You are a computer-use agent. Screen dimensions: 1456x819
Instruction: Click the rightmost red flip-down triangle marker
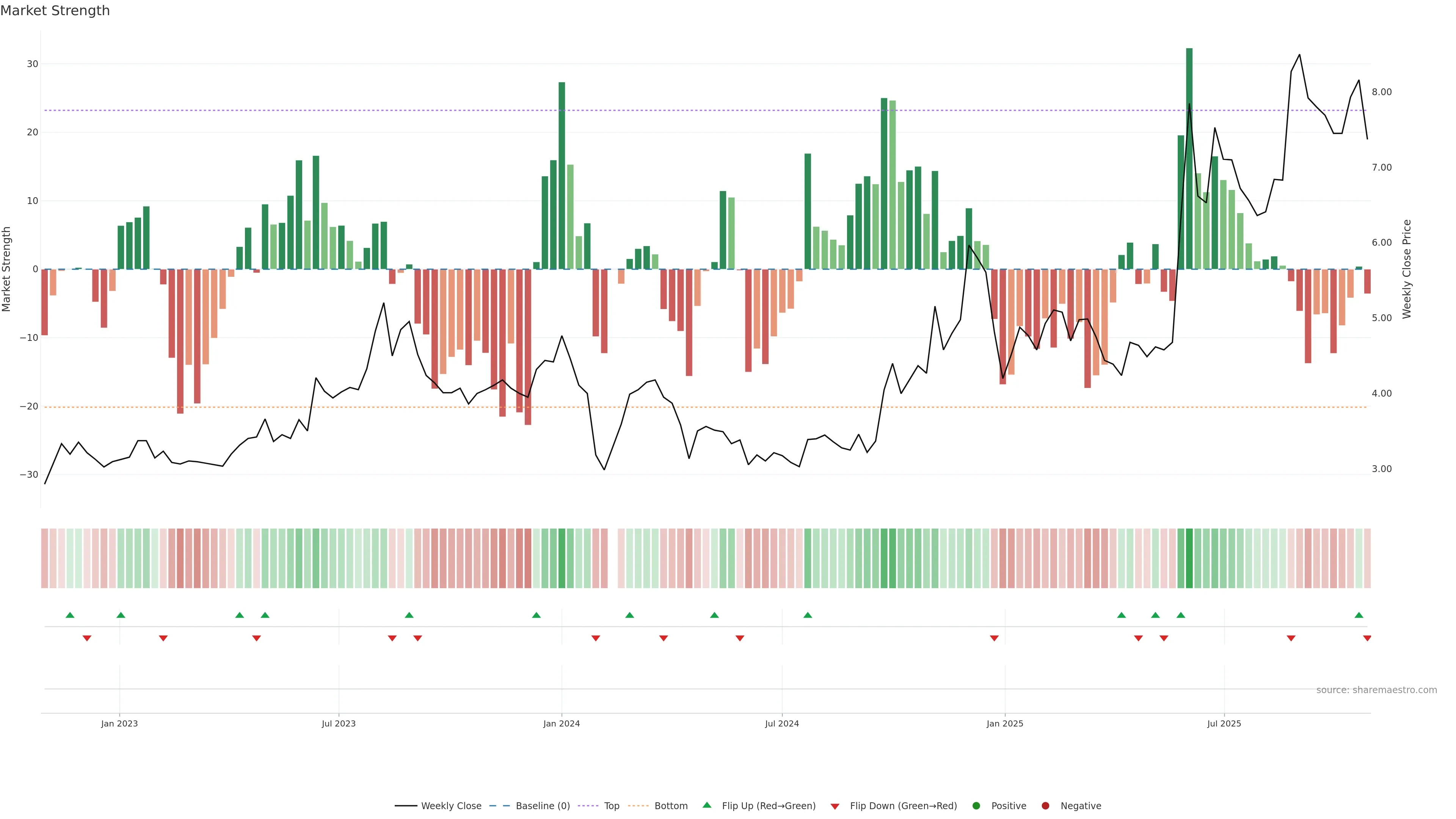(1367, 638)
